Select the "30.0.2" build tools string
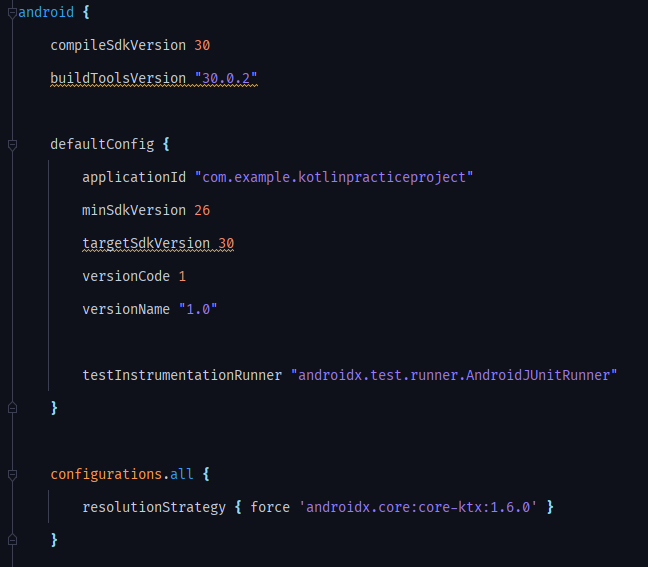 [226, 78]
